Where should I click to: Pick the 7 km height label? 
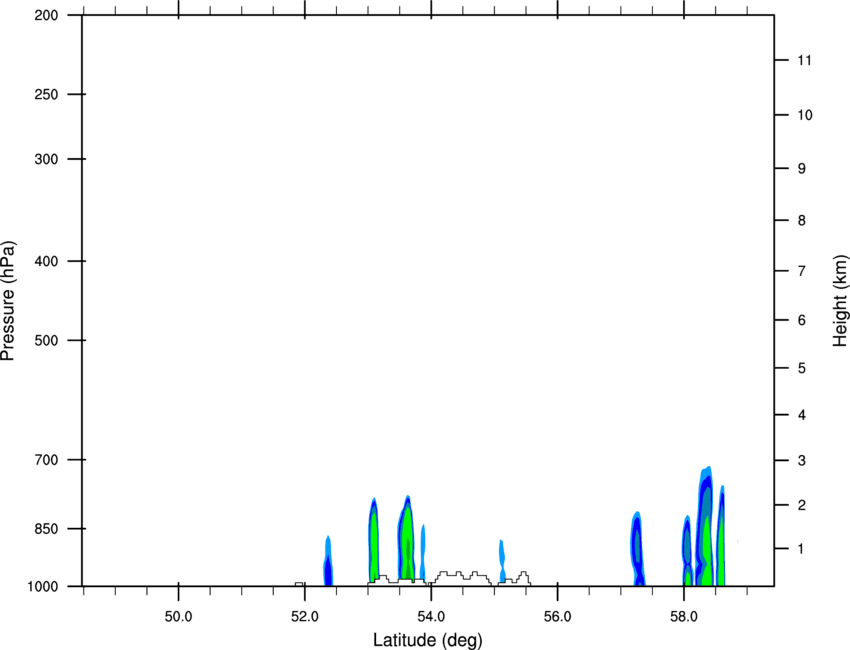tap(802, 271)
